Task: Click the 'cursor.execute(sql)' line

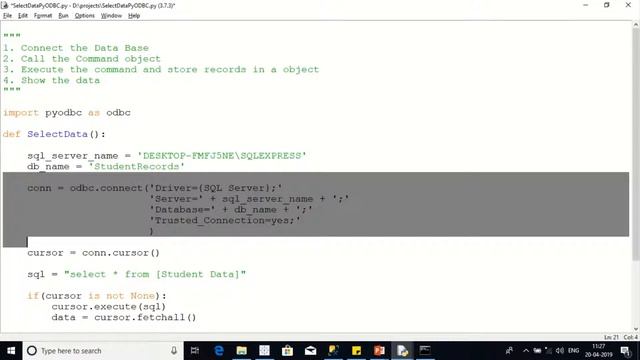Action: pyautogui.click(x=109, y=307)
